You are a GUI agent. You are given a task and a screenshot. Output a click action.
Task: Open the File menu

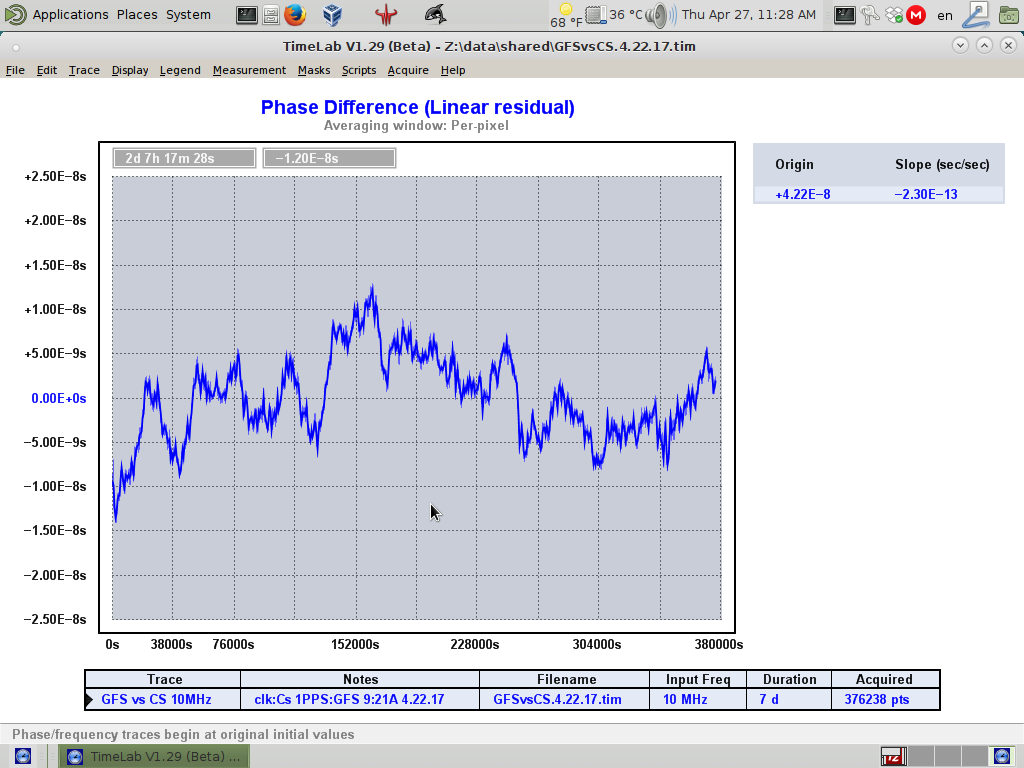tap(15, 70)
